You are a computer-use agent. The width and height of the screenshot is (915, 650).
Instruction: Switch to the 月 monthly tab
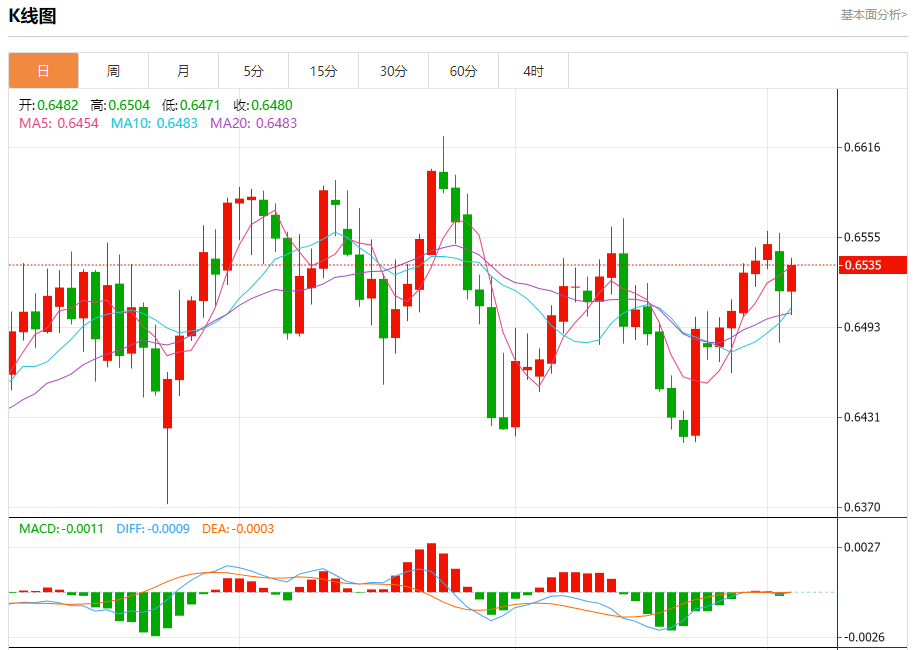(183, 71)
